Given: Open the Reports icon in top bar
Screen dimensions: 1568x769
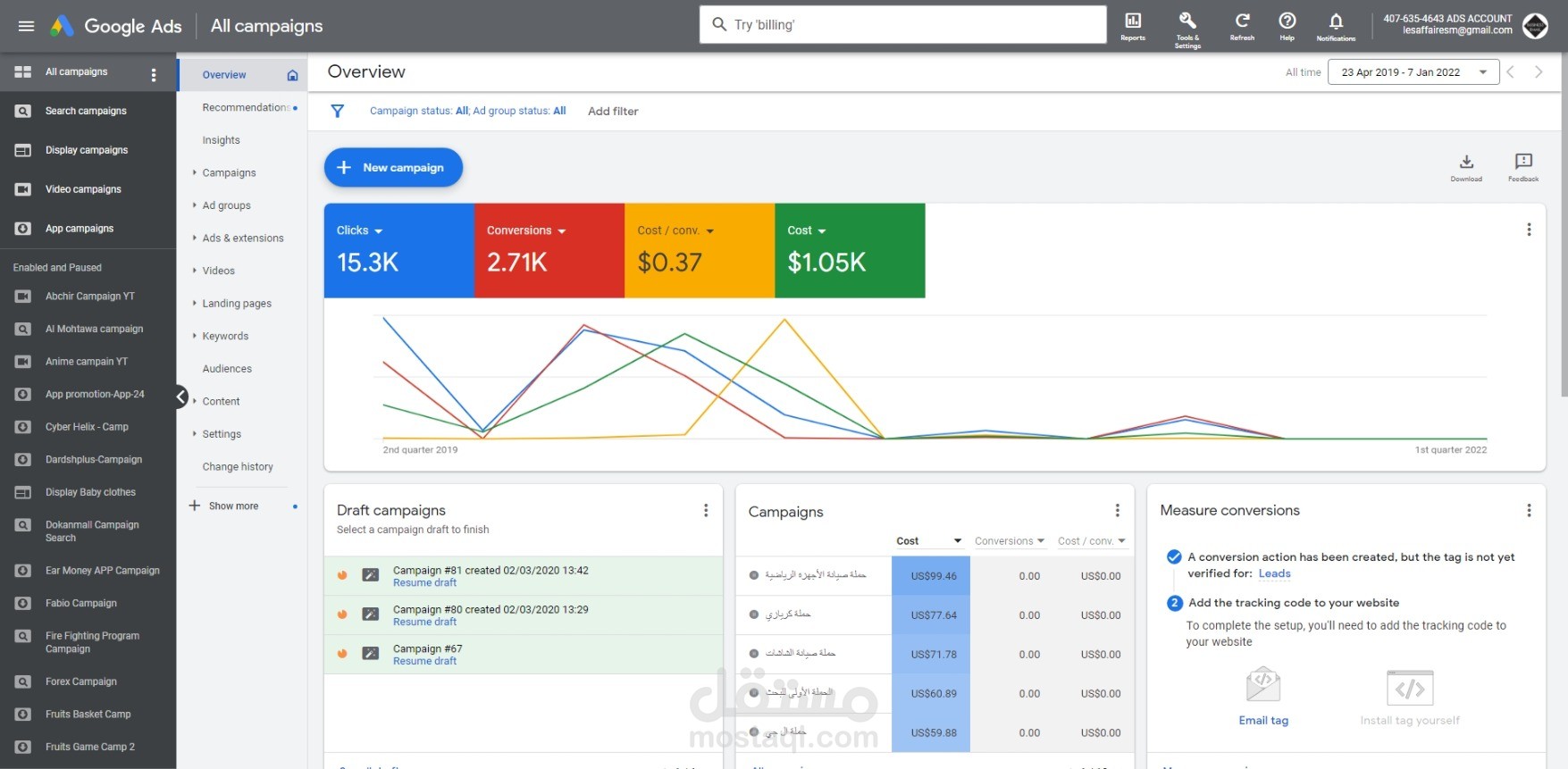Looking at the screenshot, I should (1133, 26).
